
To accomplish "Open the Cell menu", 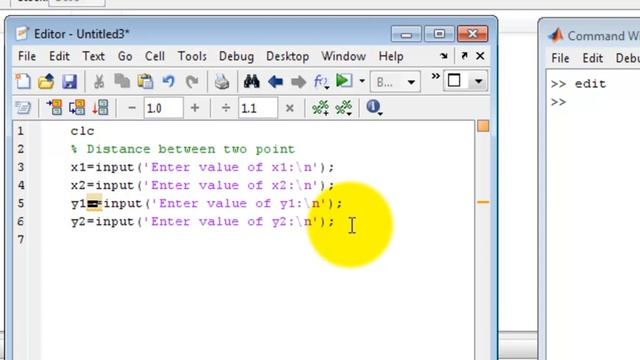I will [155, 56].
